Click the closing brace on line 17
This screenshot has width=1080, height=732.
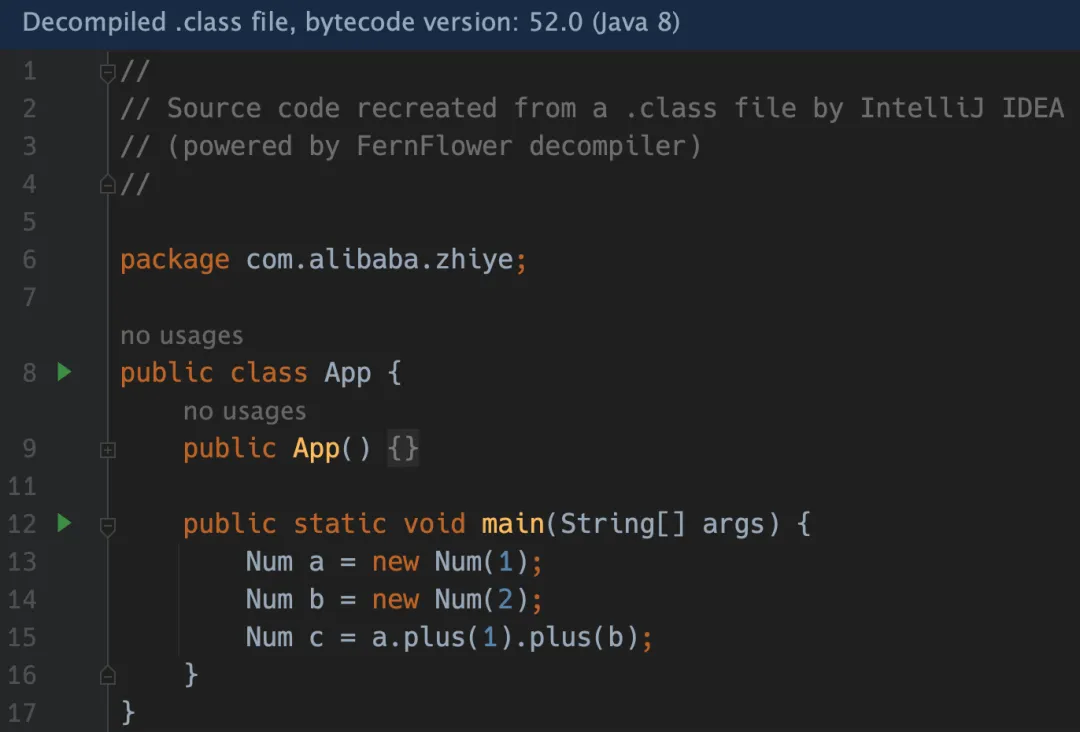click(128, 713)
